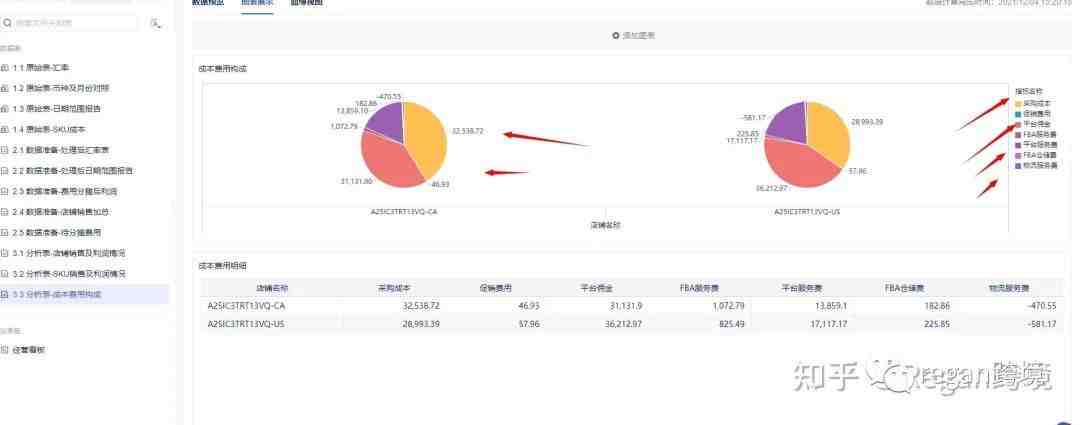The width and height of the screenshot is (1080, 425).
Task: Click the 物流服务费 legend label
Action: pos(1040,165)
